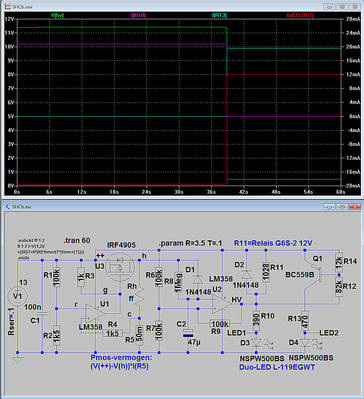Click the '++' net label
The image size is (364, 399).
100,255
